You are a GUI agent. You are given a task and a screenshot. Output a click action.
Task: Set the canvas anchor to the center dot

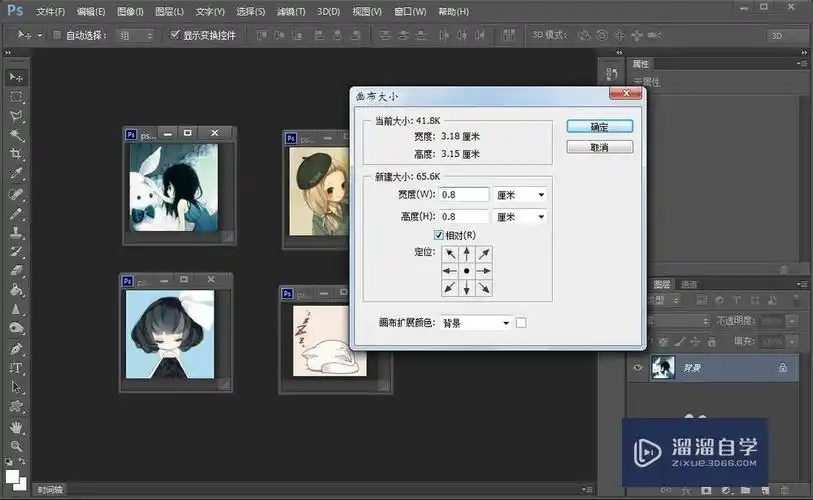[467, 271]
